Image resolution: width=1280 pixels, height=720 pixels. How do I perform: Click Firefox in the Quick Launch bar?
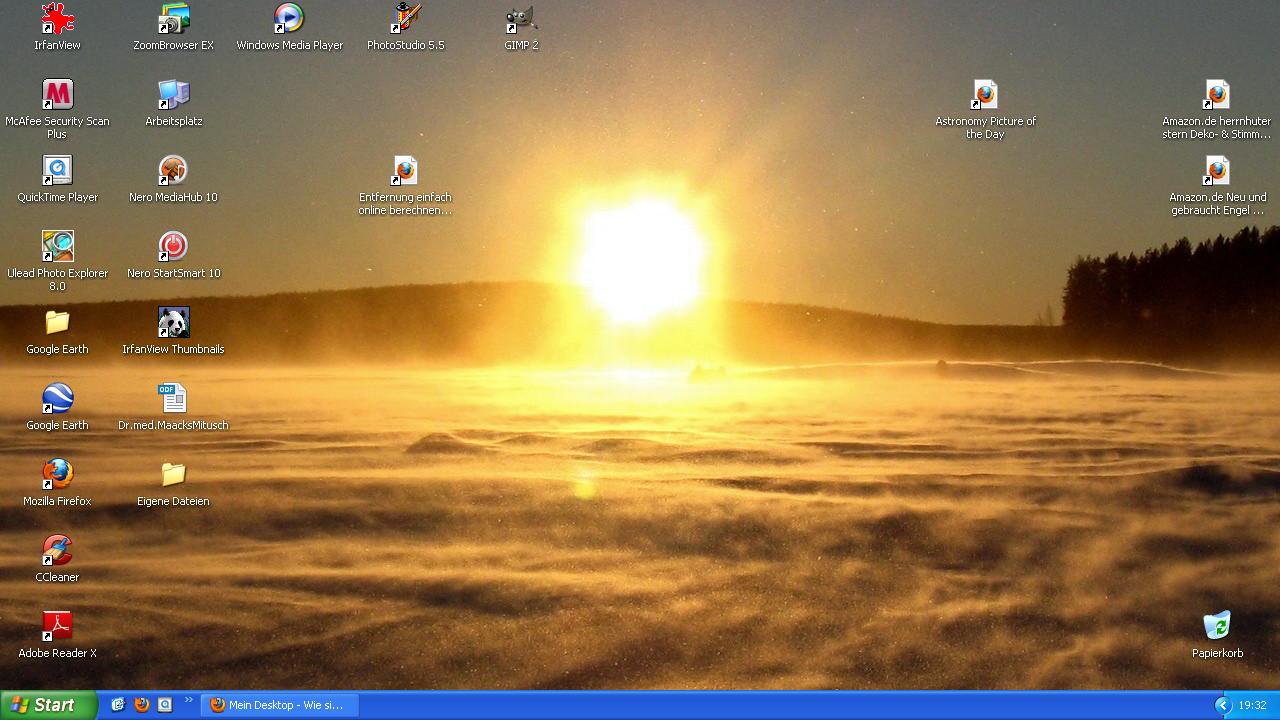(x=141, y=705)
